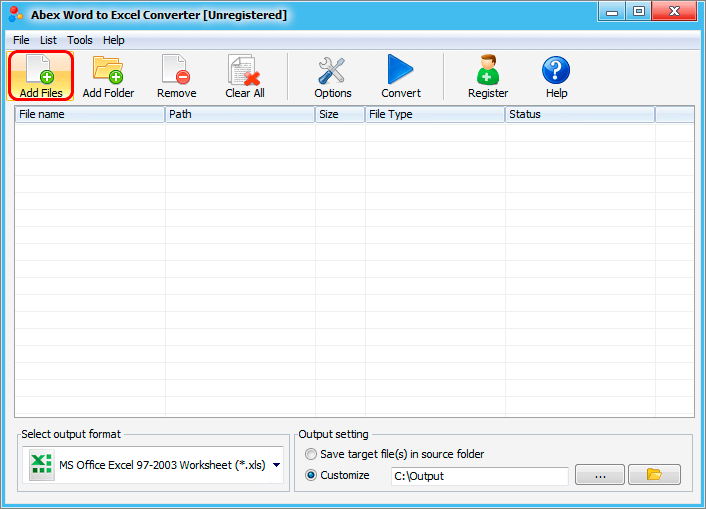Sort by Status column header
Screen dimensions: 706x509
[580, 114]
